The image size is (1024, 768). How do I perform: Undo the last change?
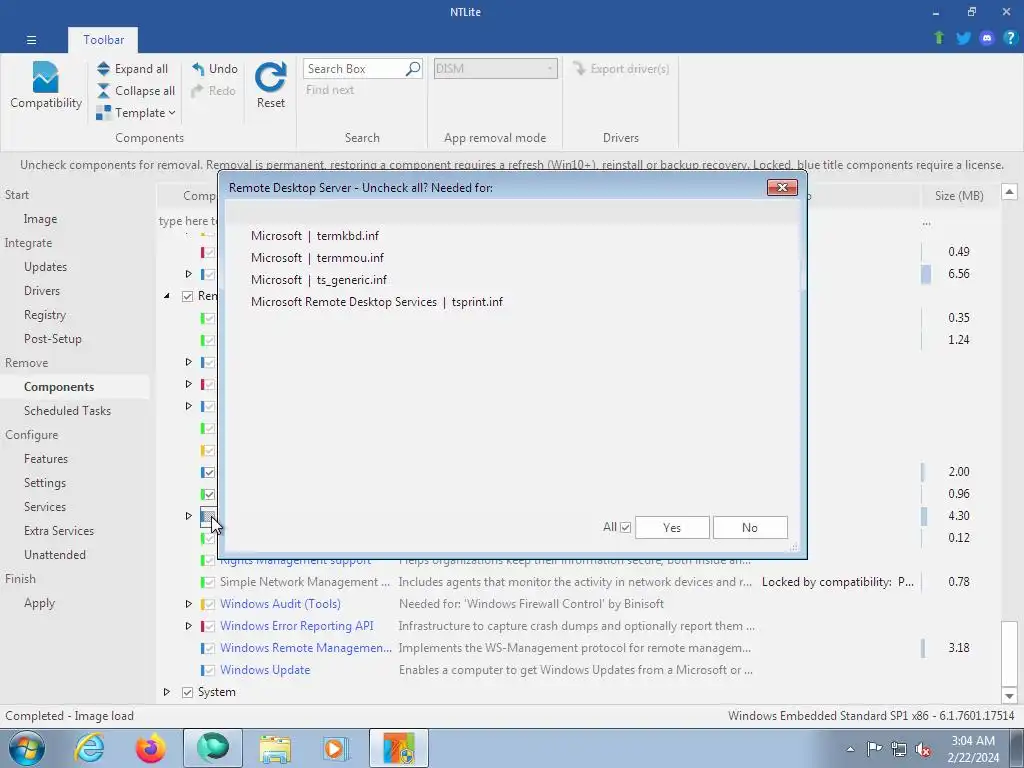pyautogui.click(x=215, y=69)
